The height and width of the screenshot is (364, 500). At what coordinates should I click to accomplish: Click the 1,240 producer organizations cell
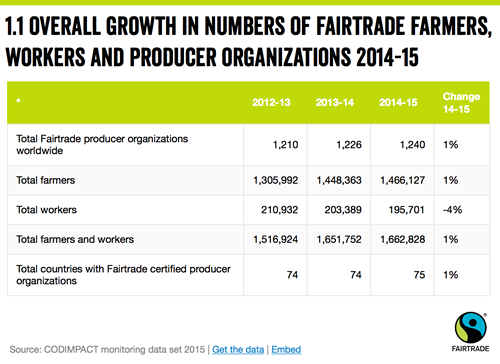(x=412, y=145)
